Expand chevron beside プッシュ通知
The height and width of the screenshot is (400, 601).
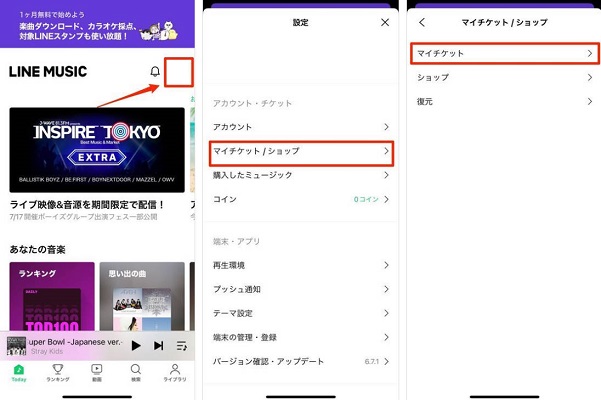(x=386, y=289)
